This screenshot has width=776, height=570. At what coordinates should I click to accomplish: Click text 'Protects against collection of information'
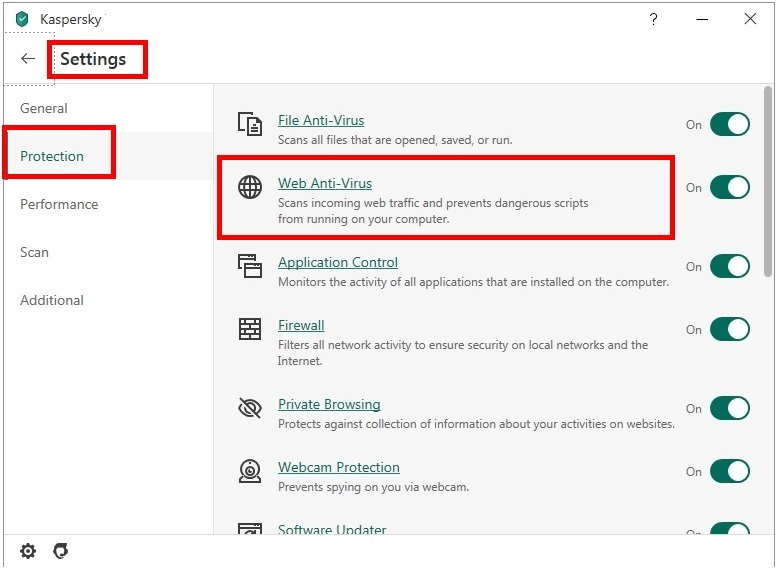(387, 424)
